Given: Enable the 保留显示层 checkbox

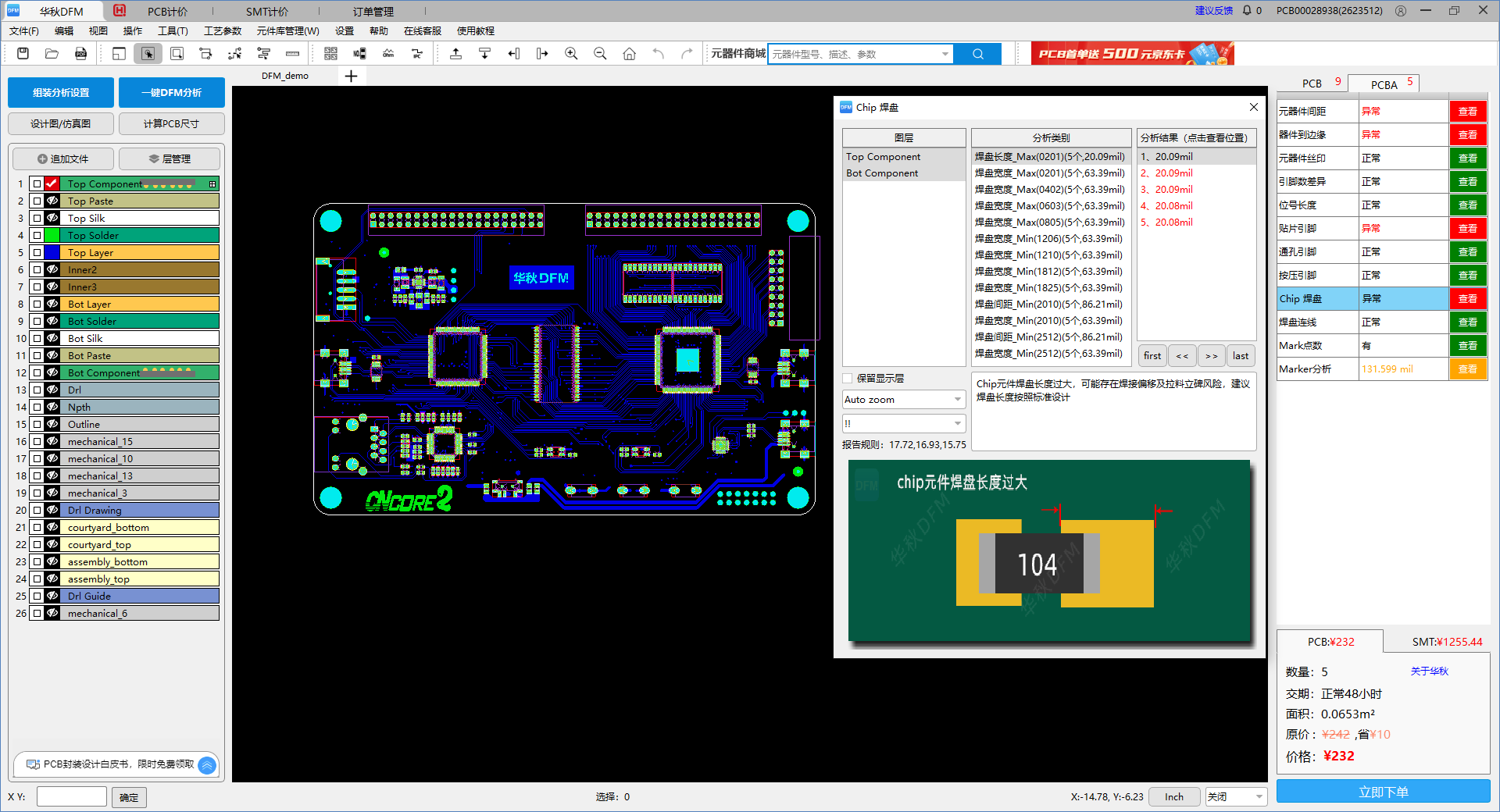Looking at the screenshot, I should 848,379.
